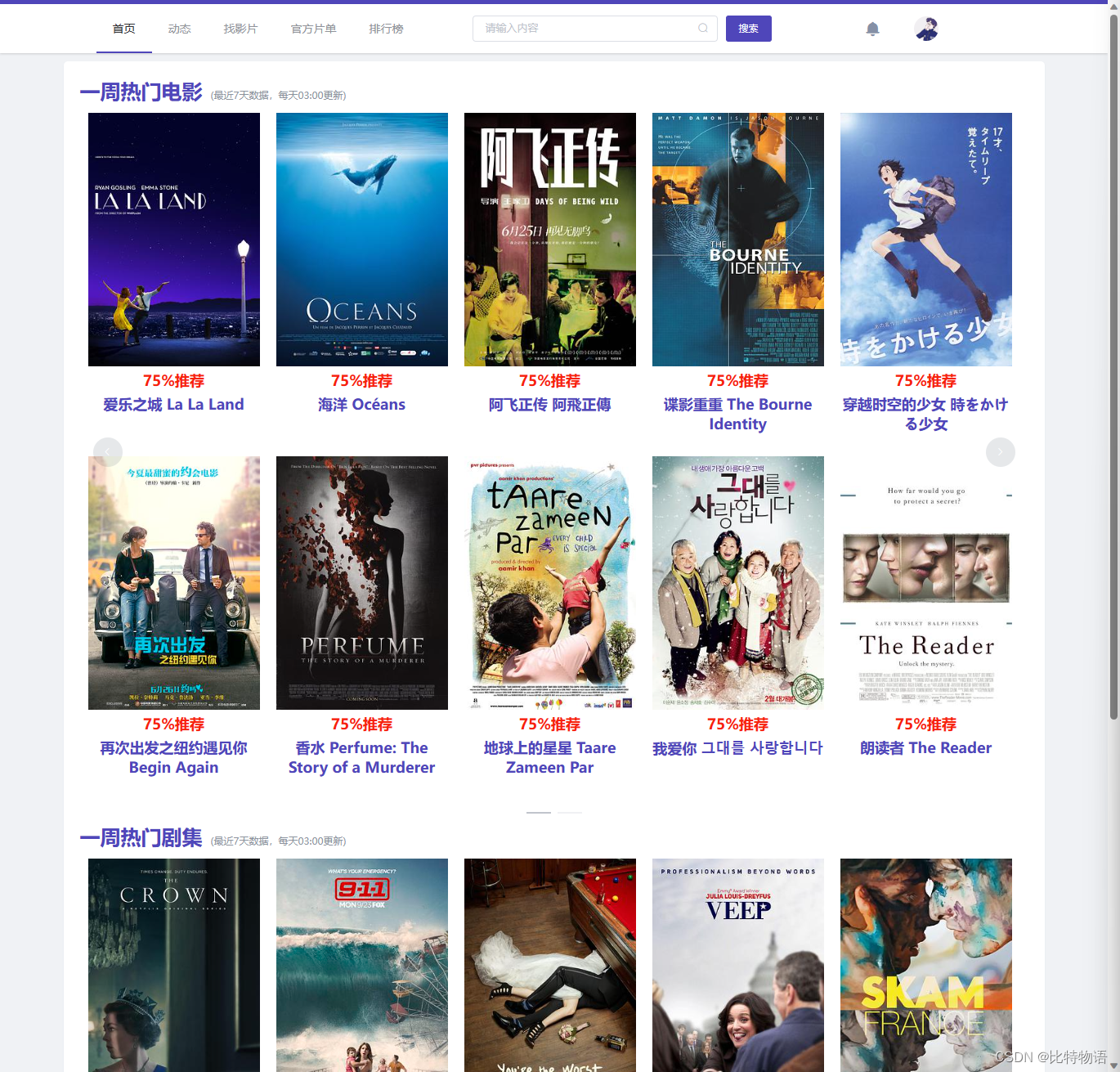This screenshot has width=1120, height=1072.
Task: Click title link 爱乐之城 La La Land
Action: (173, 405)
